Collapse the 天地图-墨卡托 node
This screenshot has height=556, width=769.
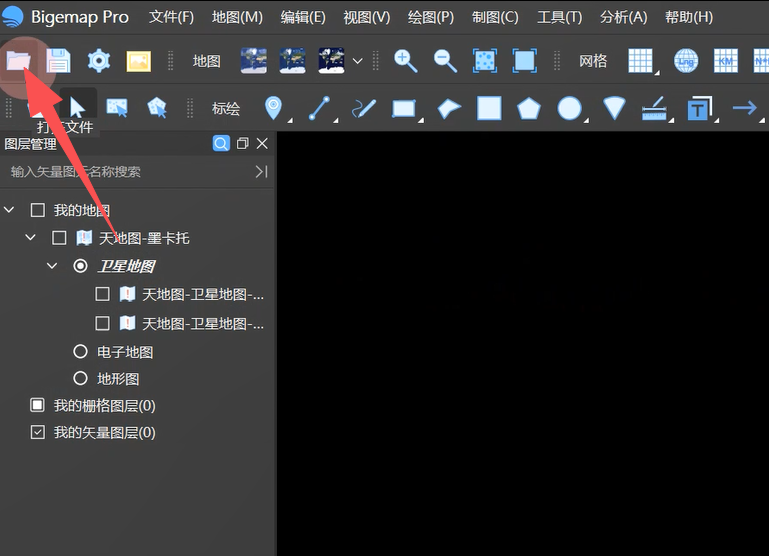[30, 238]
